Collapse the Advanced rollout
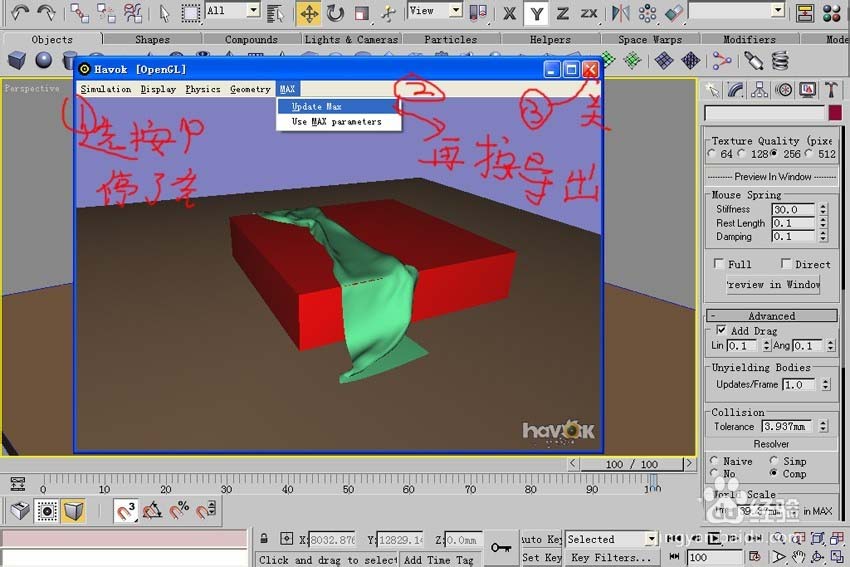The width and height of the screenshot is (850, 567). click(771, 315)
